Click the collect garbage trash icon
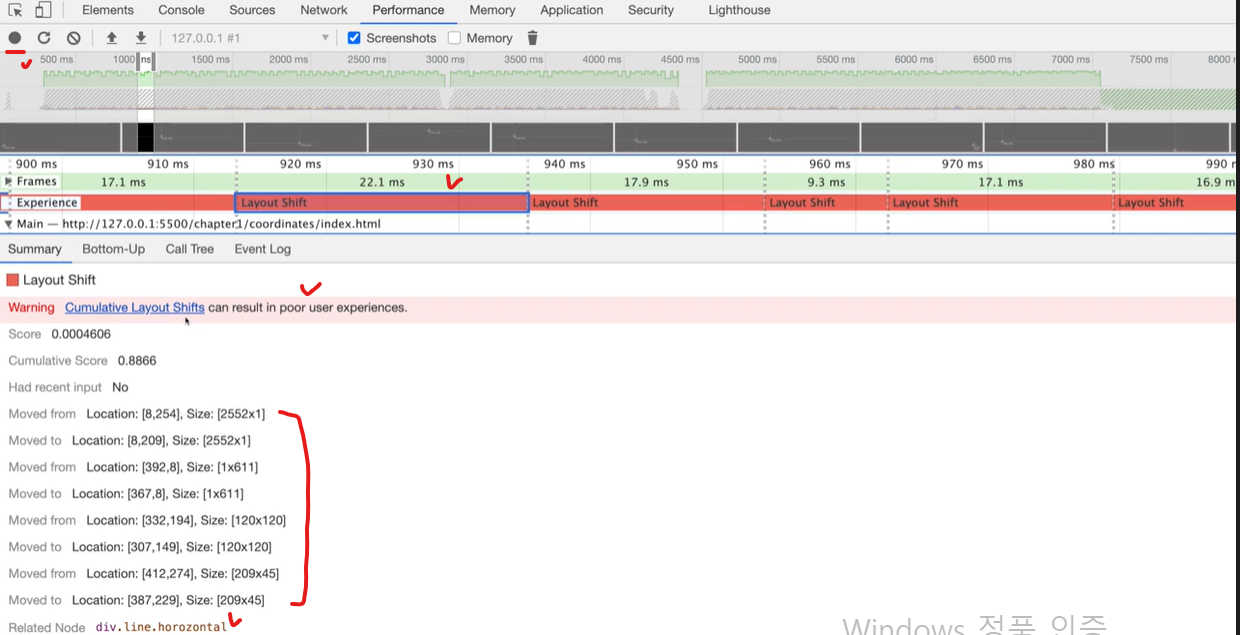The height and width of the screenshot is (635, 1240). coord(532,38)
